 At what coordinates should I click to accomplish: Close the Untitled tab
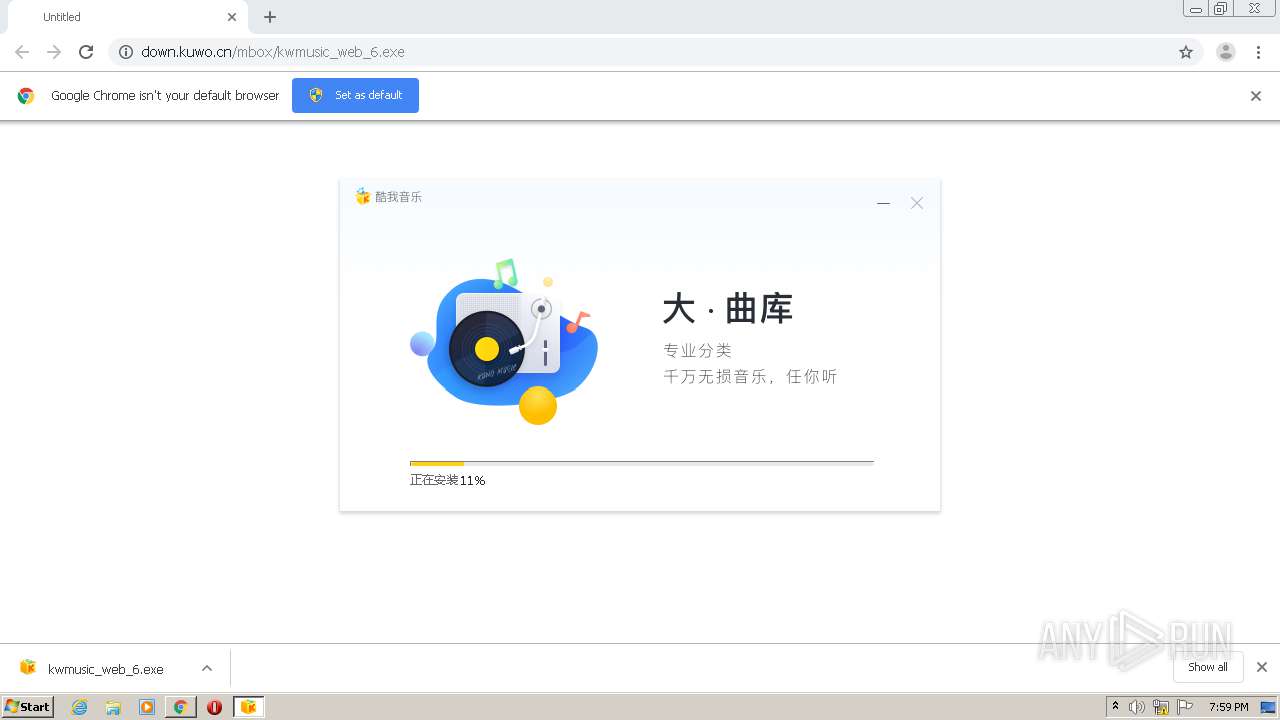(232, 17)
